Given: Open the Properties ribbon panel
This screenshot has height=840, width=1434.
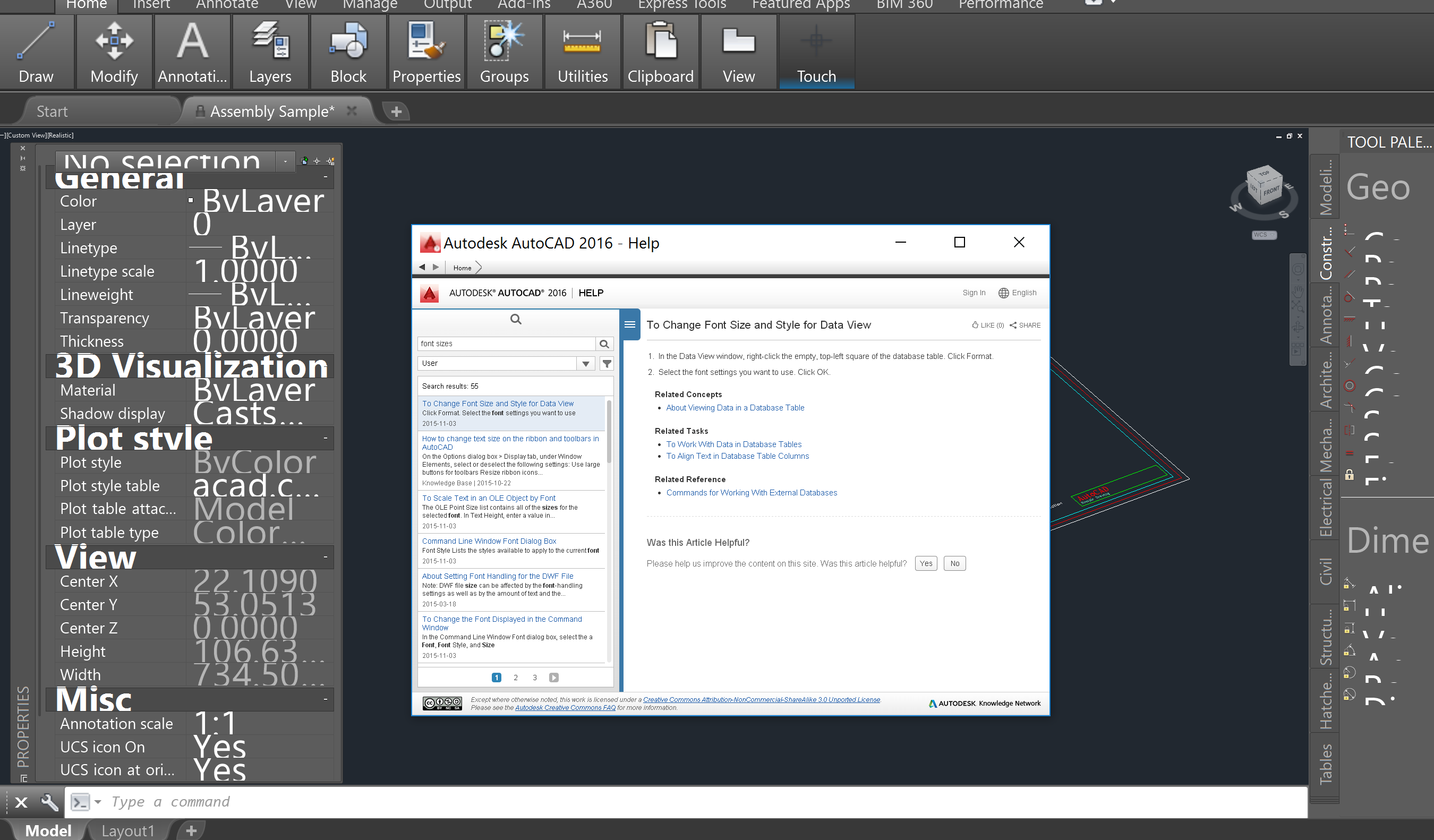Looking at the screenshot, I should [426, 51].
